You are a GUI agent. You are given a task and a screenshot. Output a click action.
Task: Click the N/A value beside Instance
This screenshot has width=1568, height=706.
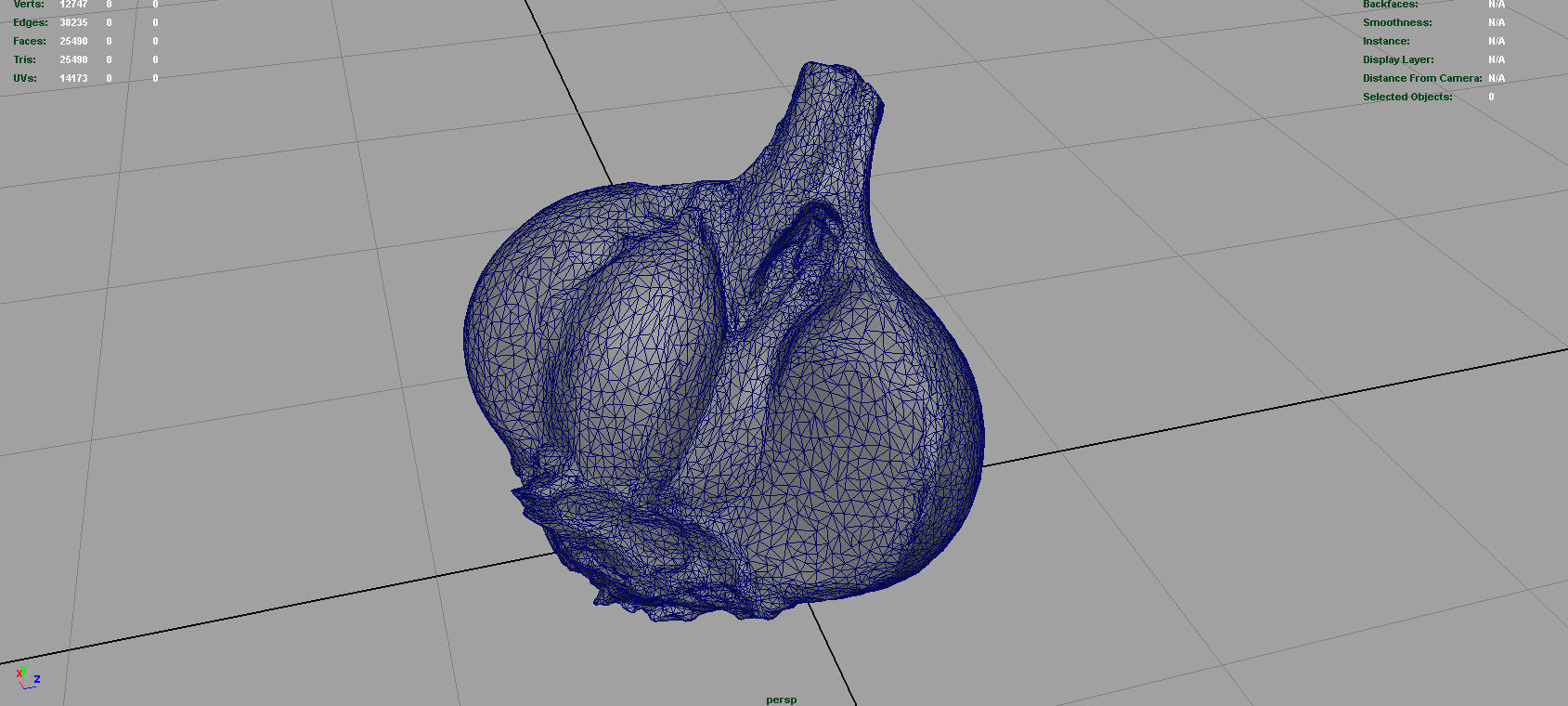click(1497, 41)
